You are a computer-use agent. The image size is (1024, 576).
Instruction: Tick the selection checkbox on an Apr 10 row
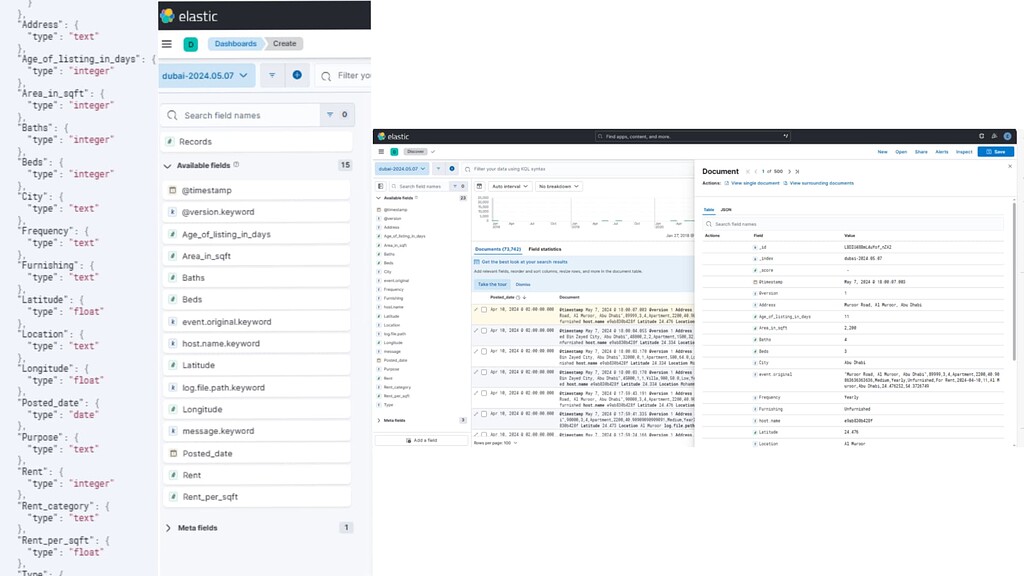(x=483, y=331)
